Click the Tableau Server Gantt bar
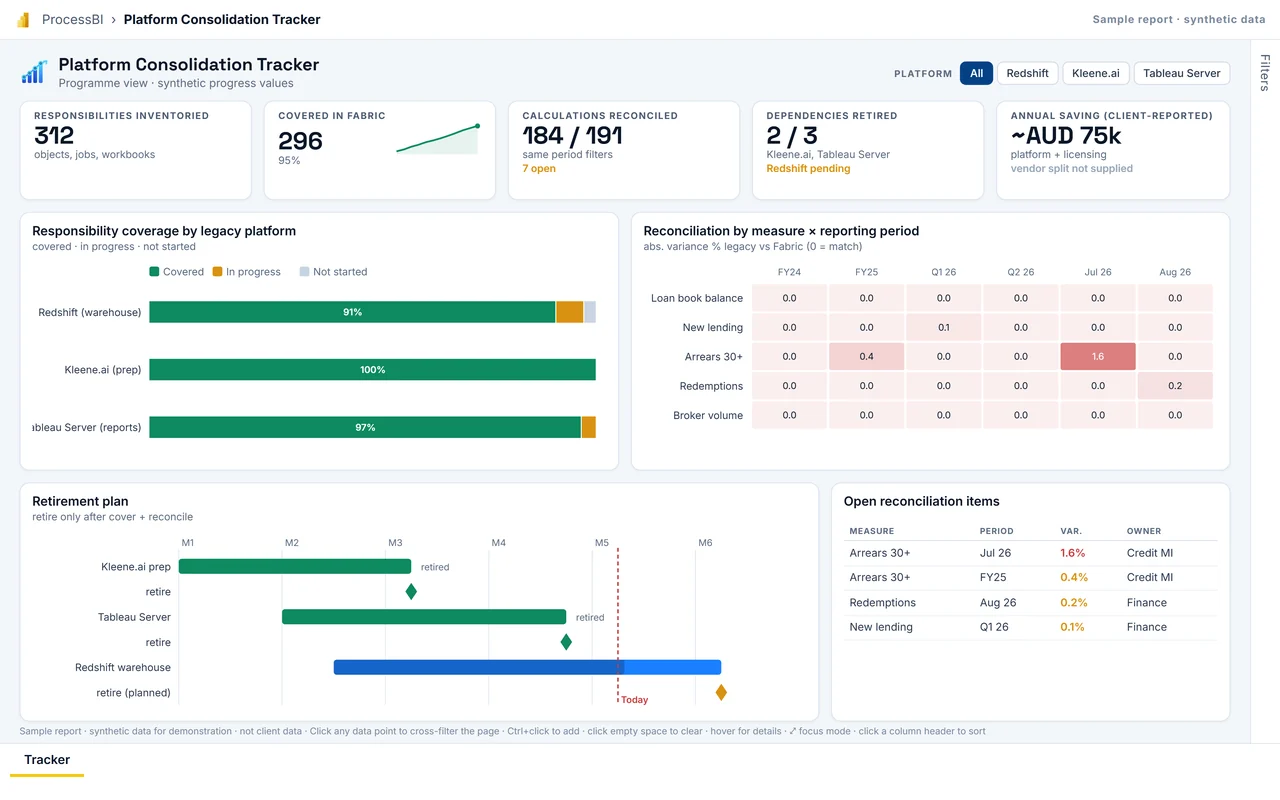 [x=424, y=617]
